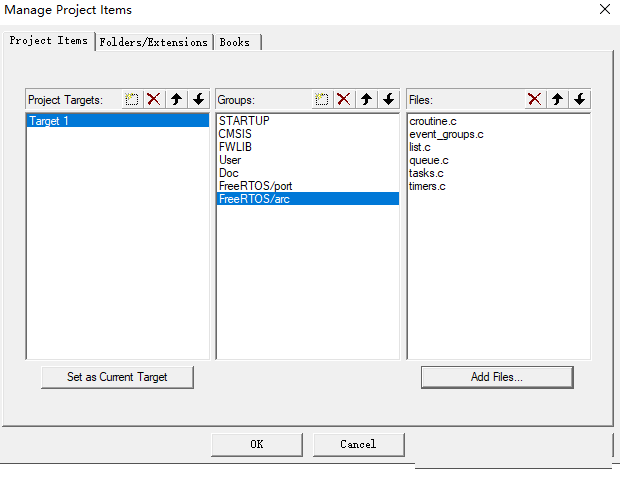The height and width of the screenshot is (477, 640).
Task: Move selected group down arrow
Action: coord(388,99)
